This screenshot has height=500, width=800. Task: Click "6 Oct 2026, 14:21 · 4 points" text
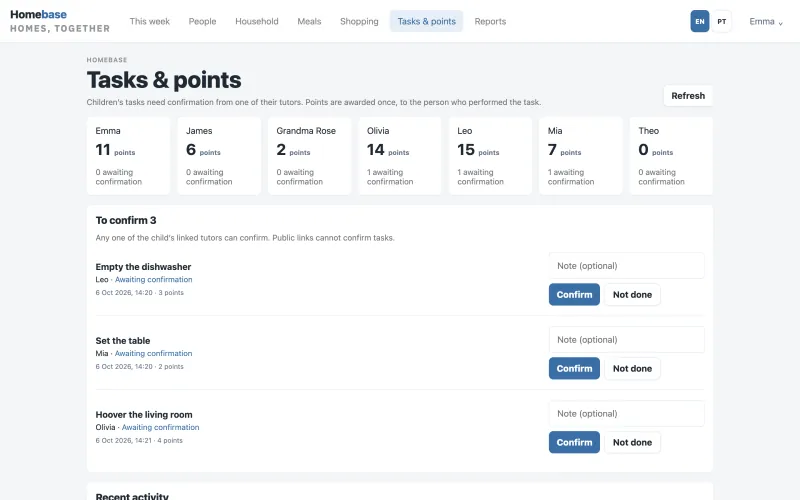[139, 441]
